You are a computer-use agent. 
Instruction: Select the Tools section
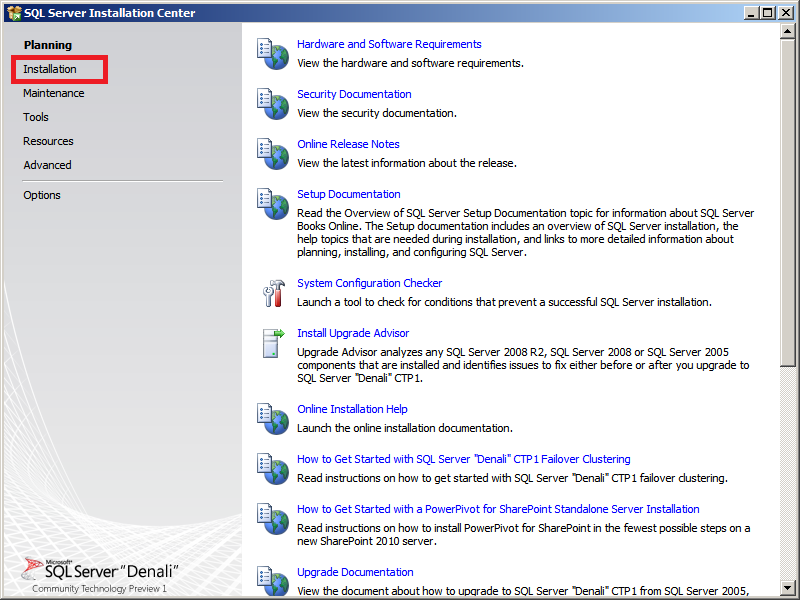[36, 117]
